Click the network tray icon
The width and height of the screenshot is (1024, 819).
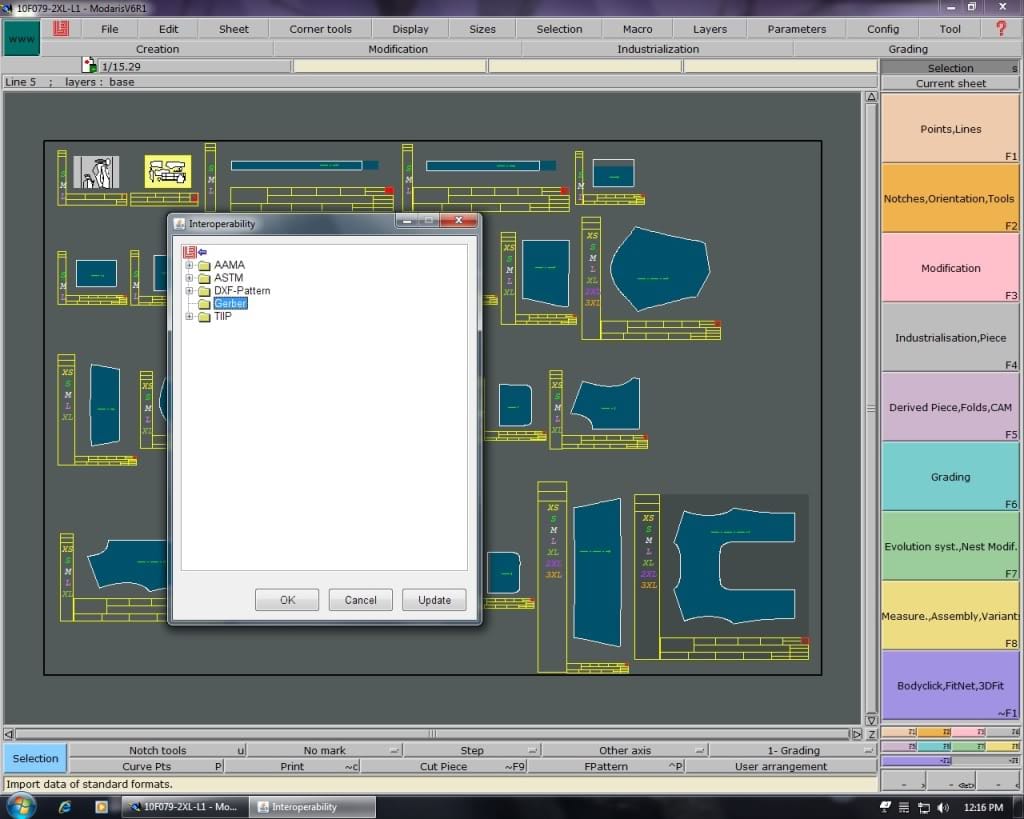[x=924, y=808]
